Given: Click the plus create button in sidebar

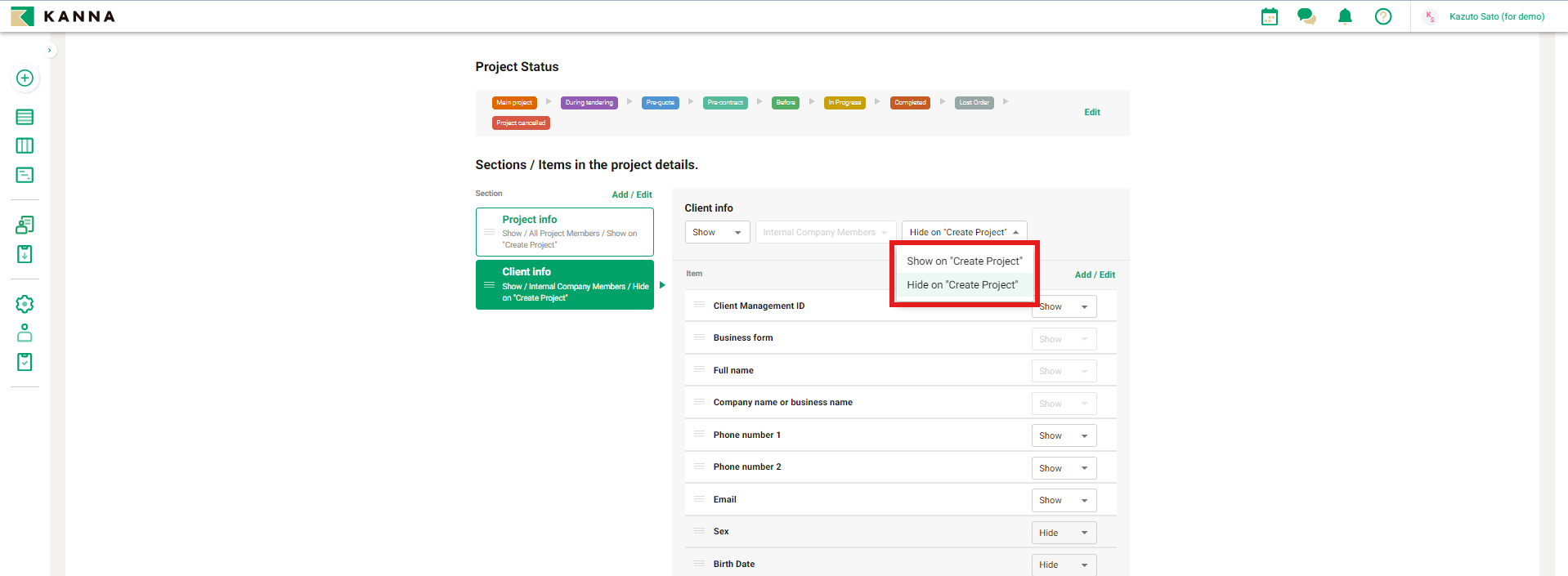Looking at the screenshot, I should [25, 78].
